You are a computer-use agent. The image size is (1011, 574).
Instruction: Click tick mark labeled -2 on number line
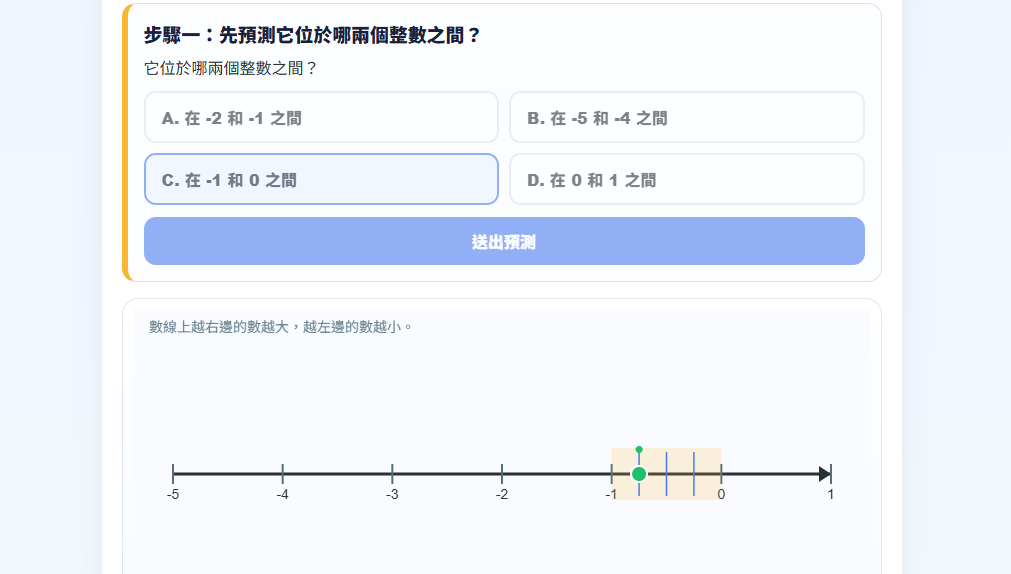502,474
